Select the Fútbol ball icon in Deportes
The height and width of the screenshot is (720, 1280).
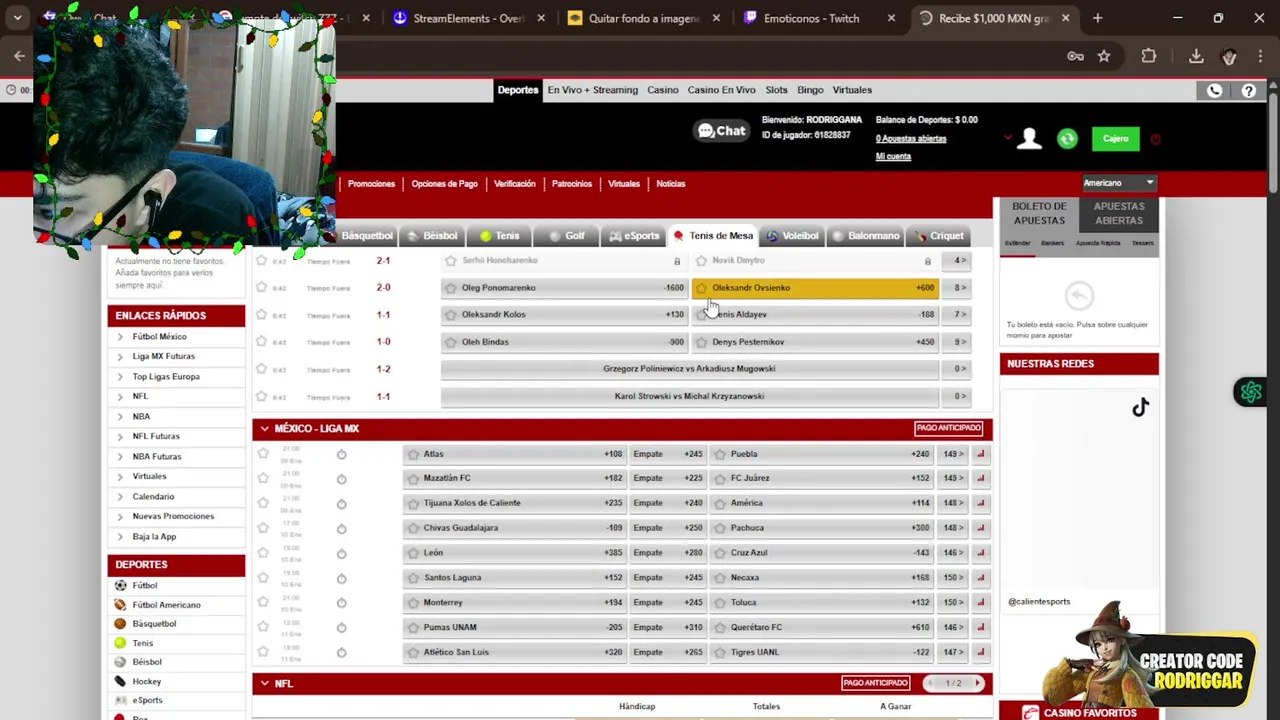pos(120,585)
